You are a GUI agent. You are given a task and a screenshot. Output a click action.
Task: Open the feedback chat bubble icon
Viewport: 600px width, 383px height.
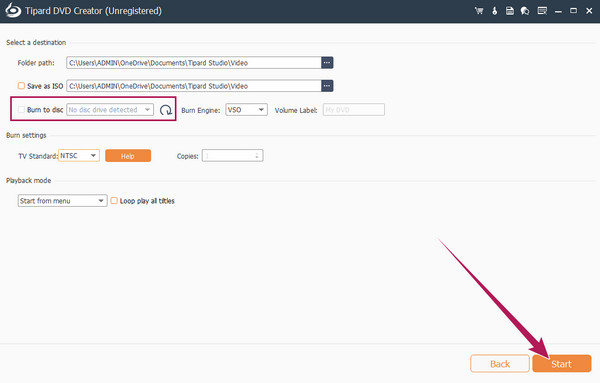click(525, 11)
